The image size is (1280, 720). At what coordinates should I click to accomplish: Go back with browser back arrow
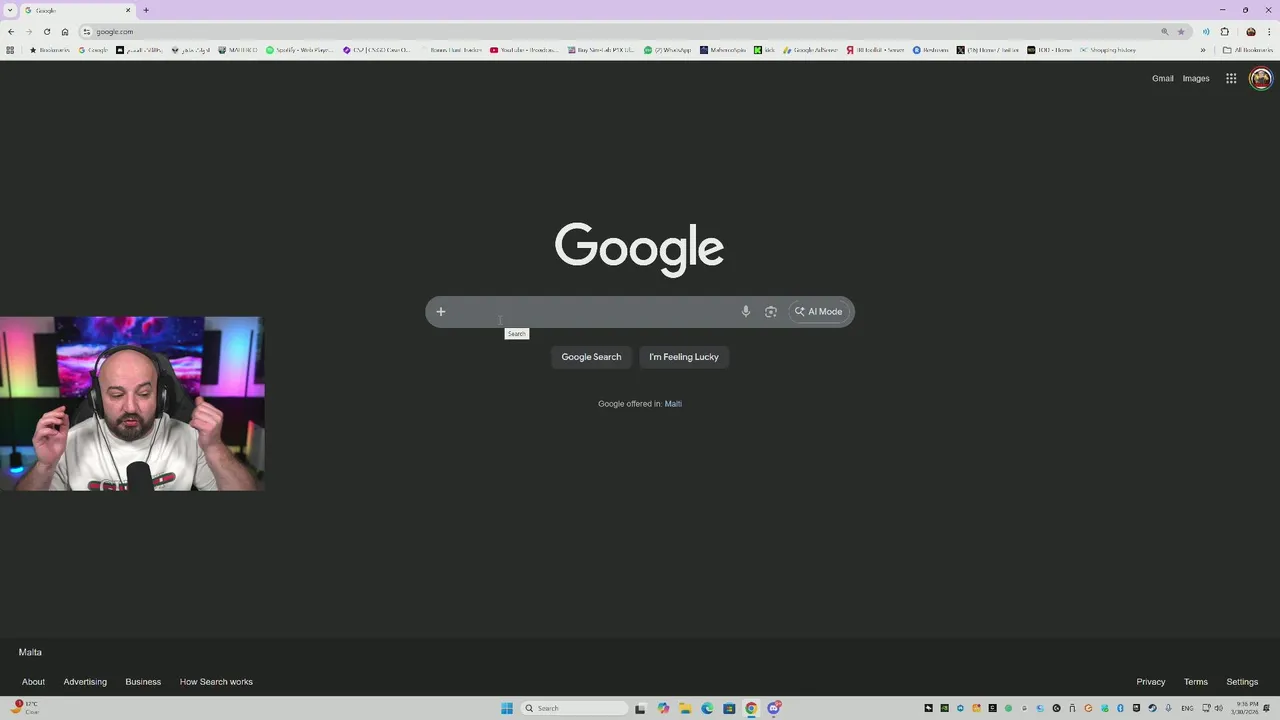[x=11, y=32]
